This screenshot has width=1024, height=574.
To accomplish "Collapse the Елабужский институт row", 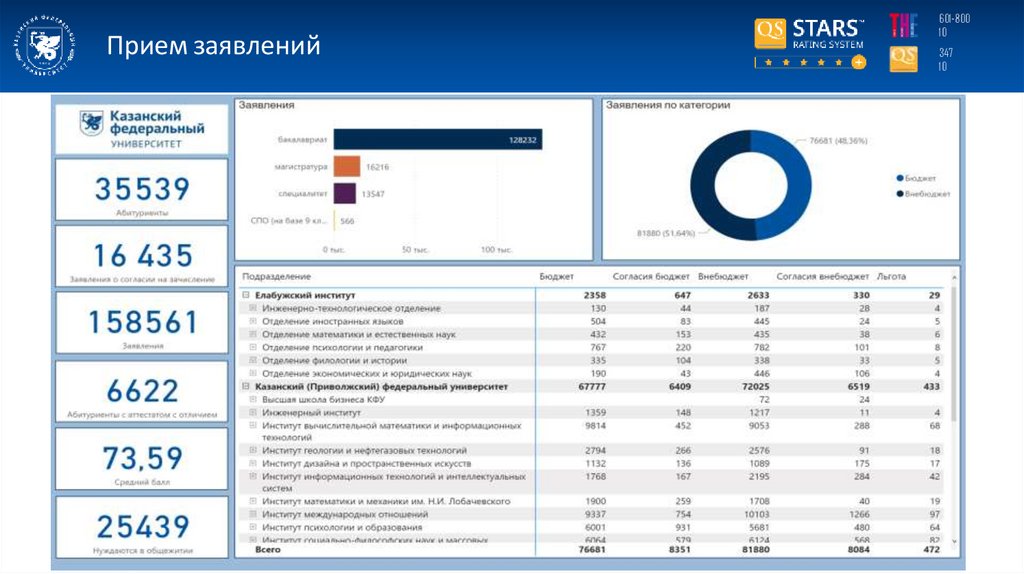I will pyautogui.click(x=246, y=295).
